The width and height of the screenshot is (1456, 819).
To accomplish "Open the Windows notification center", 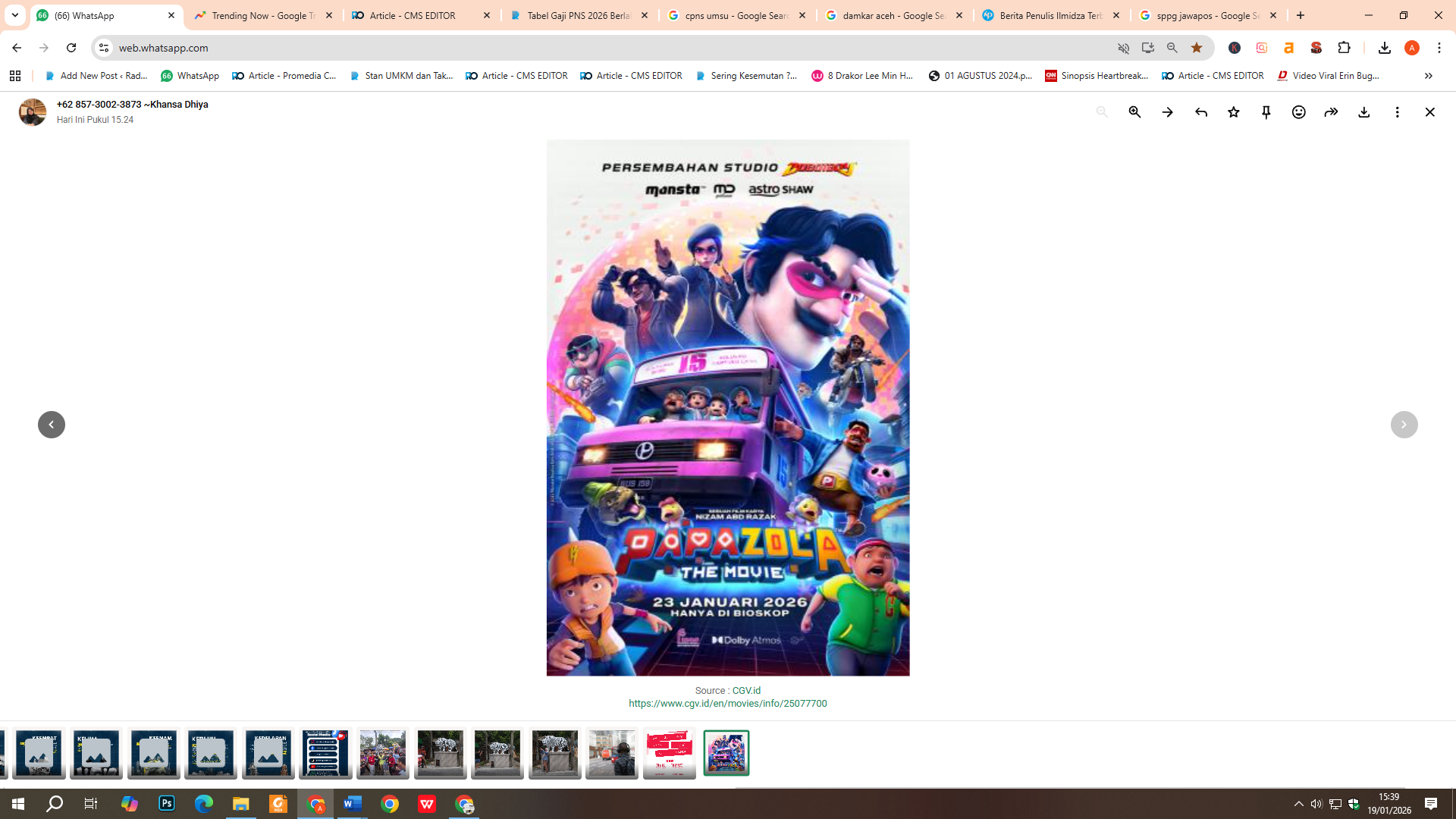I will (x=1431, y=804).
